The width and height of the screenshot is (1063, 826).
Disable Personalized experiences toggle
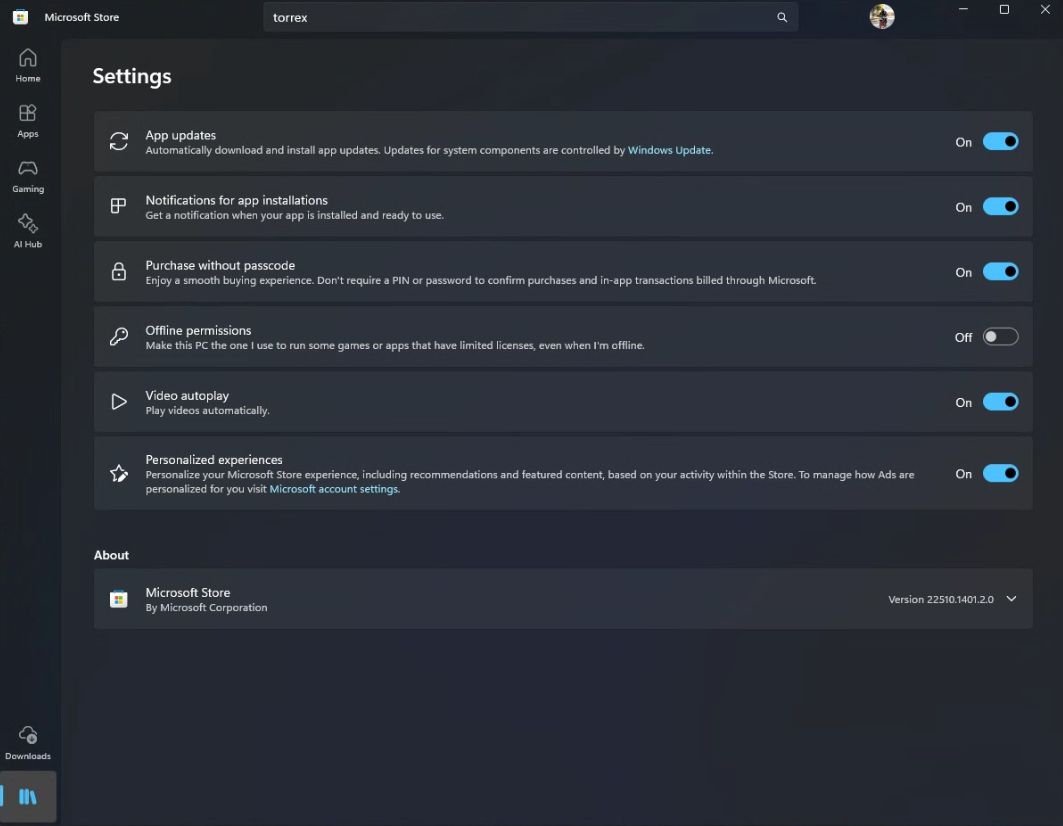tap(1000, 474)
